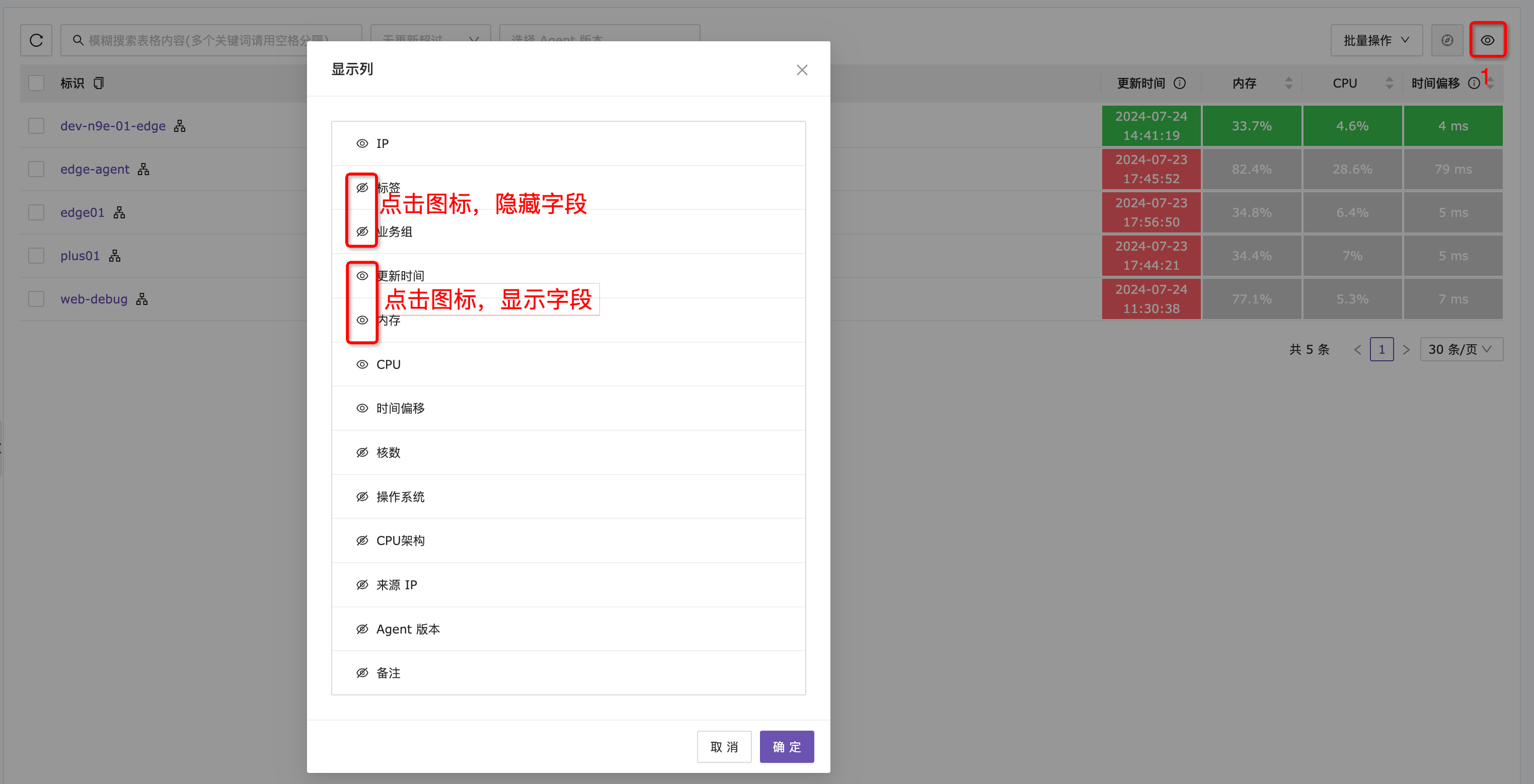Toggle visibility of the IP column
Screen dimensions: 1534x784
click(x=362, y=143)
